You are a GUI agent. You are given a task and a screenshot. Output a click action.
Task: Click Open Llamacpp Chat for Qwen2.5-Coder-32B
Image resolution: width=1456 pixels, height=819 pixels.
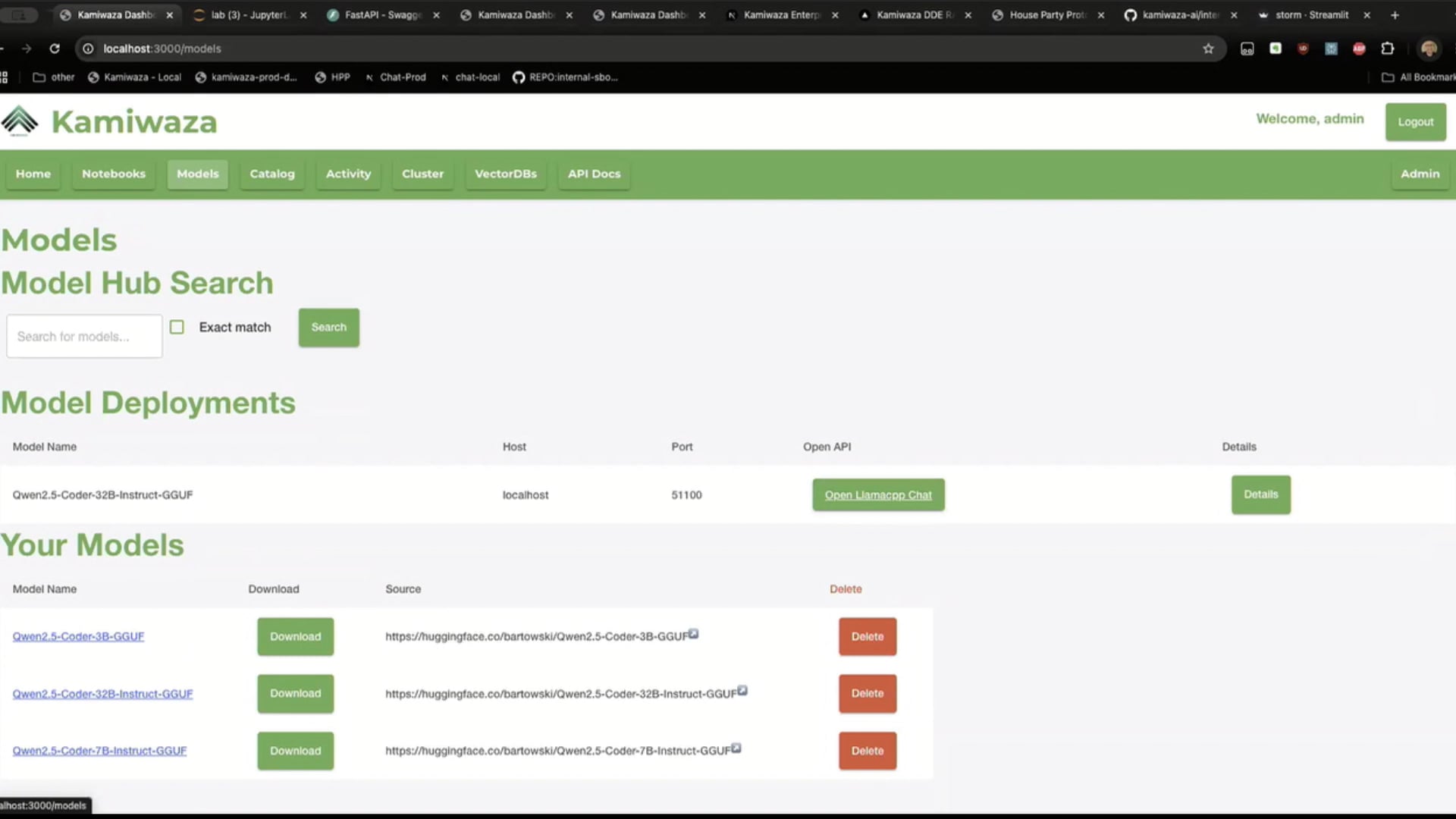(x=877, y=494)
